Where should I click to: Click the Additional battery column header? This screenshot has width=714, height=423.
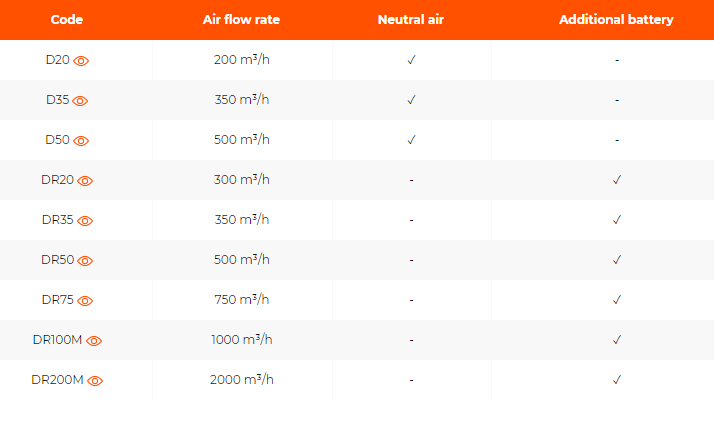(x=616, y=20)
